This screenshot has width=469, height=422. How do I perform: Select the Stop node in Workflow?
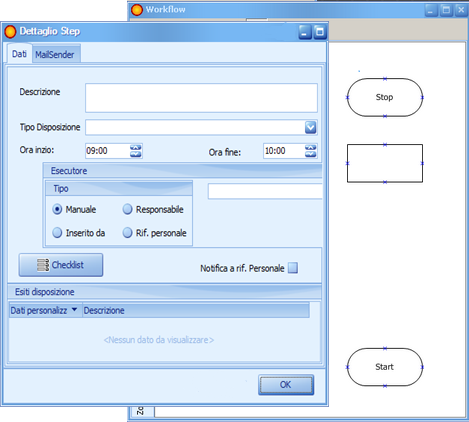[385, 97]
